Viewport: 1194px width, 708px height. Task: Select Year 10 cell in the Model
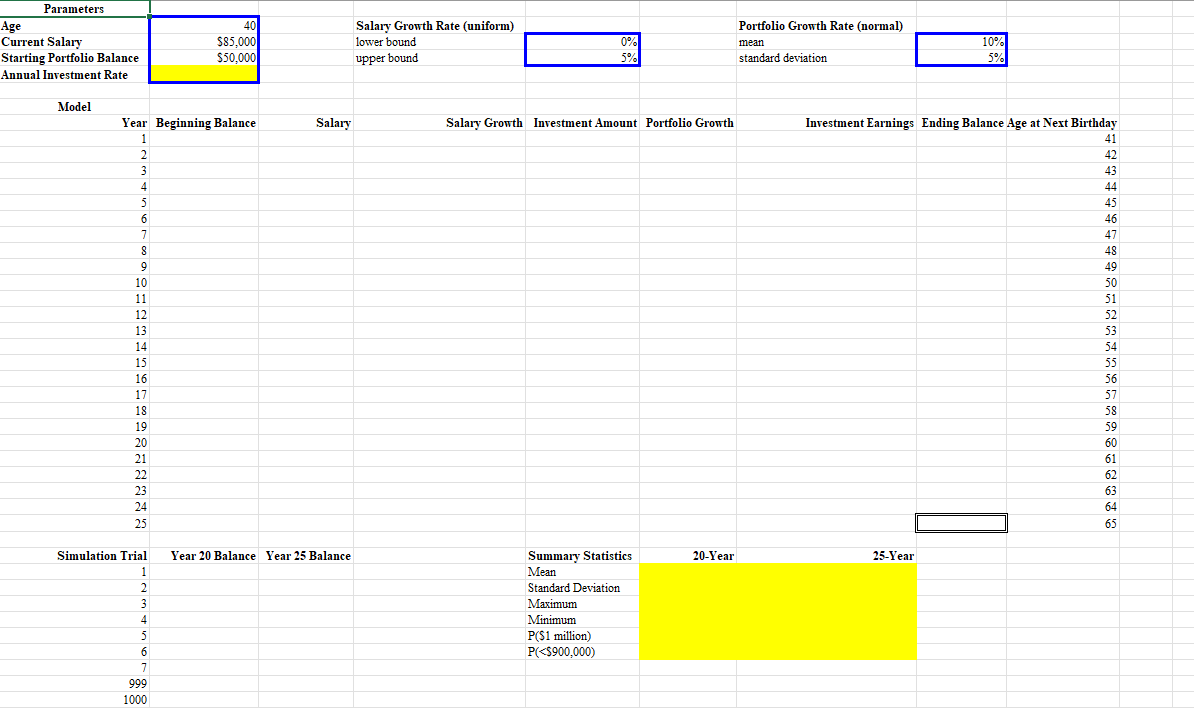coord(75,282)
